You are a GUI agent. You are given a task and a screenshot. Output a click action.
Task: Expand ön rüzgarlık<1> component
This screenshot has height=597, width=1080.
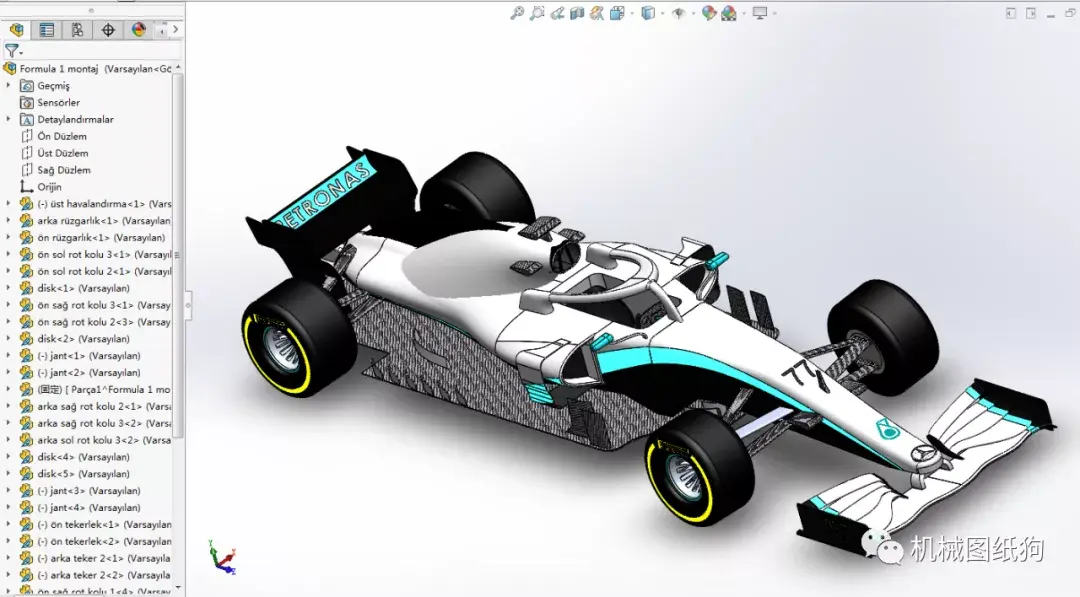point(8,238)
